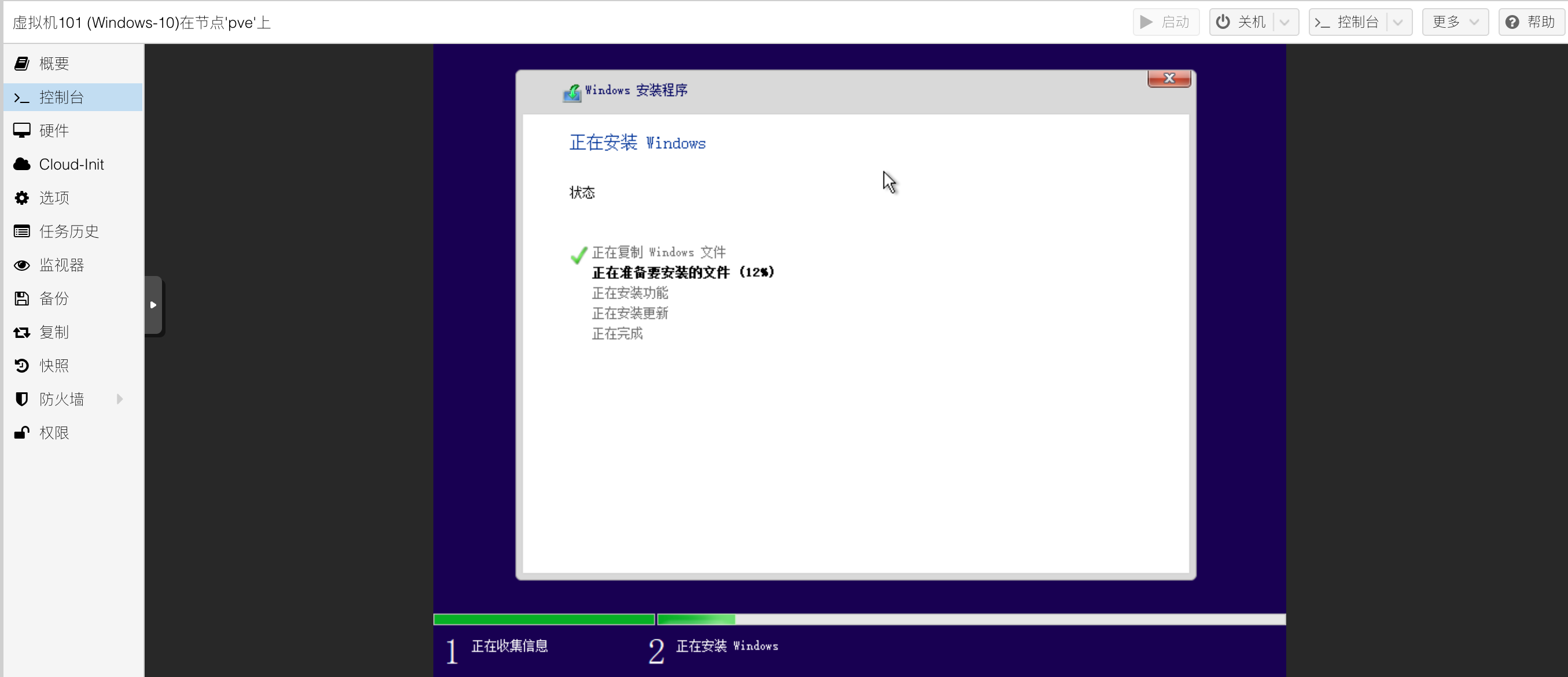Screen dimensions: 1568x677
Task: Open the Cloud-Init section
Action: pyautogui.click(x=73, y=164)
